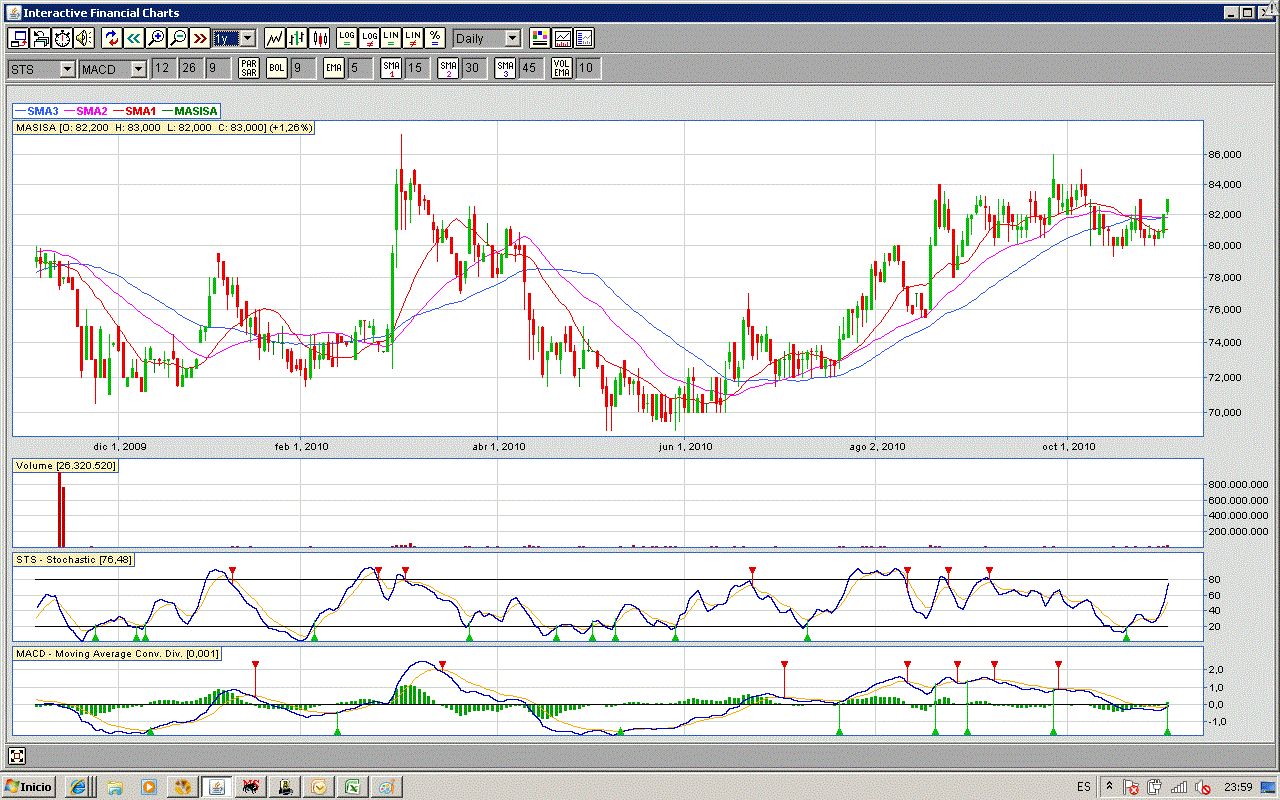Open the Daily interval dropdown
Viewport: 1280px width, 800px height.
coord(512,38)
